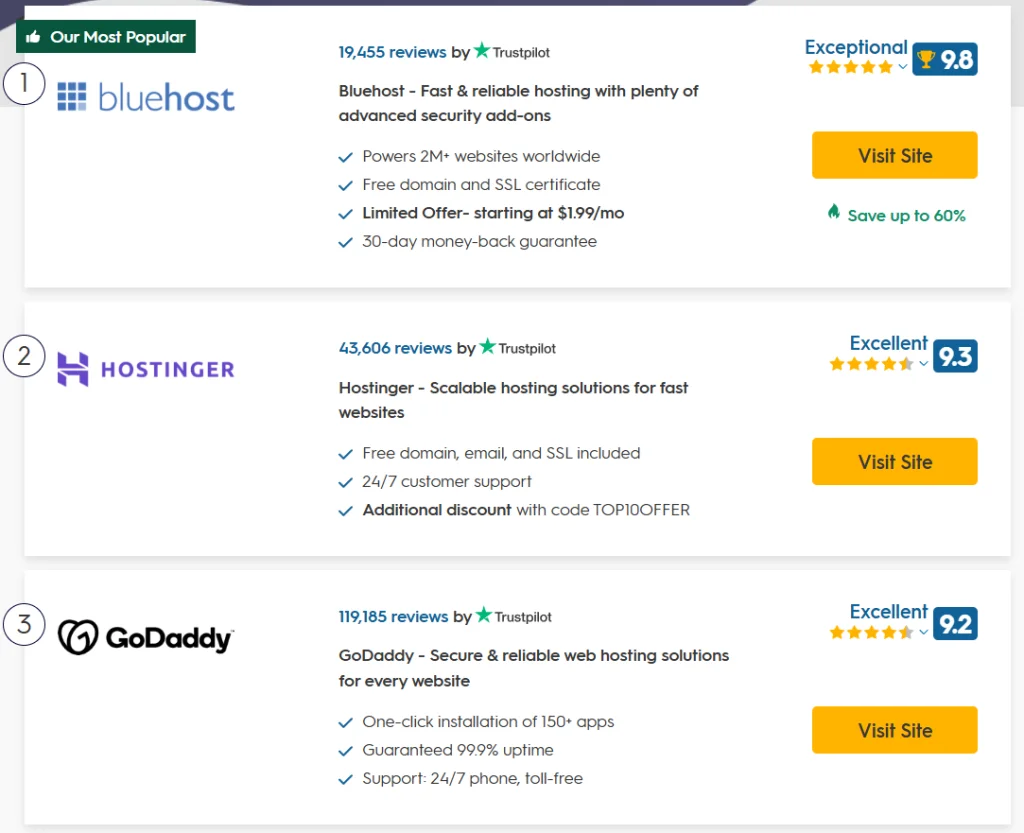1024x833 pixels.
Task: Click the Trustpilot star logo for Bluehost
Action: point(483,51)
